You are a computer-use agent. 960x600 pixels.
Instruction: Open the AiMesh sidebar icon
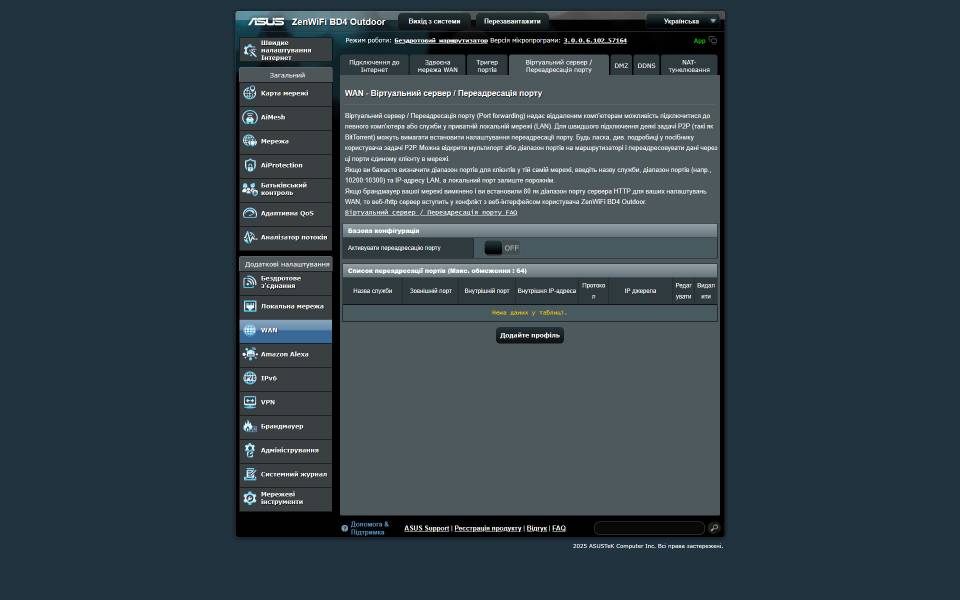pos(250,117)
